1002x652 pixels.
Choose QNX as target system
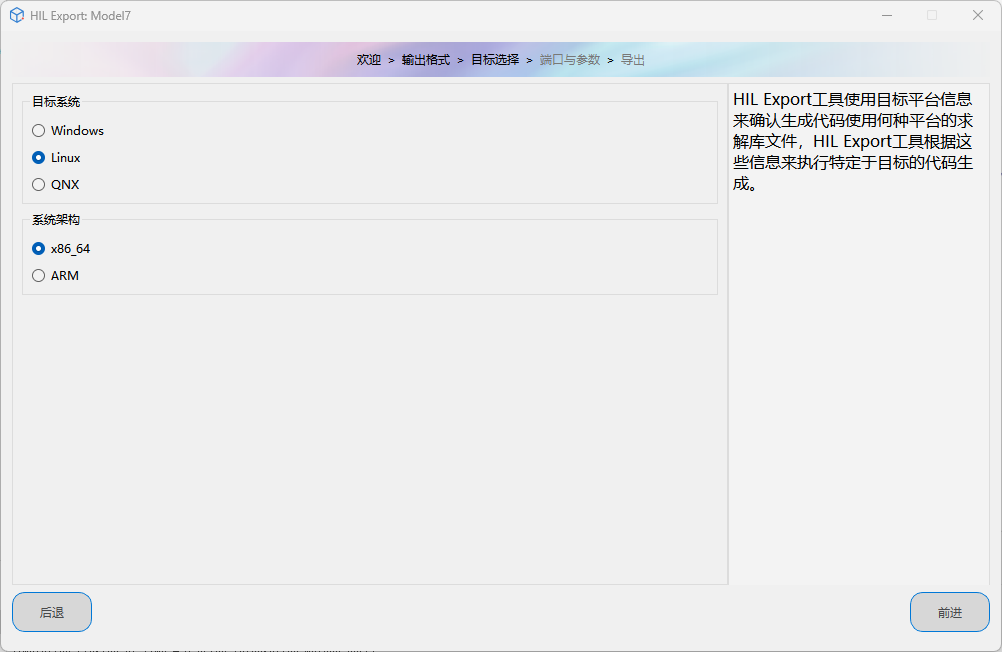pyautogui.click(x=56, y=184)
